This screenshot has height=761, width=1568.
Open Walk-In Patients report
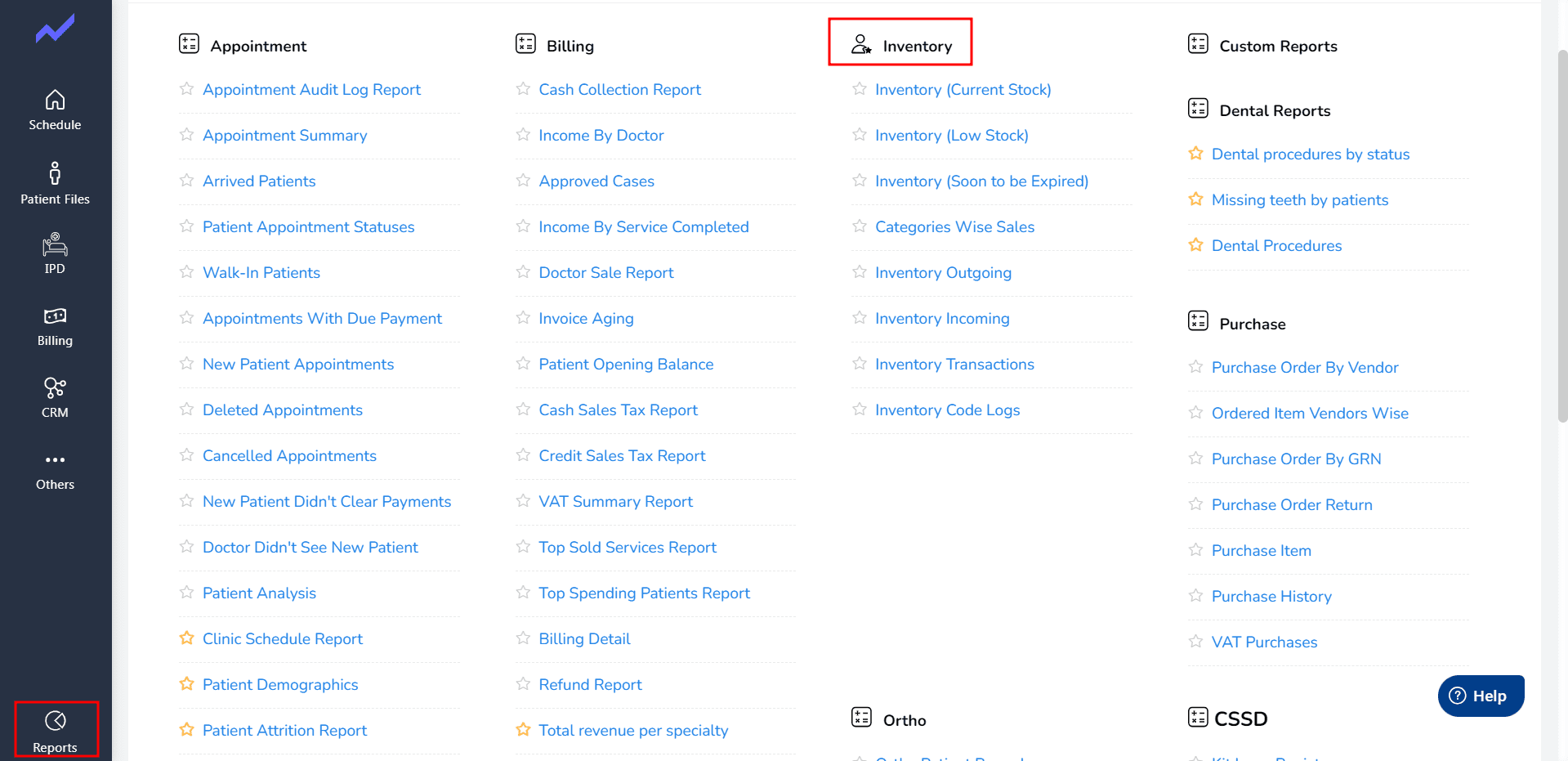point(261,272)
